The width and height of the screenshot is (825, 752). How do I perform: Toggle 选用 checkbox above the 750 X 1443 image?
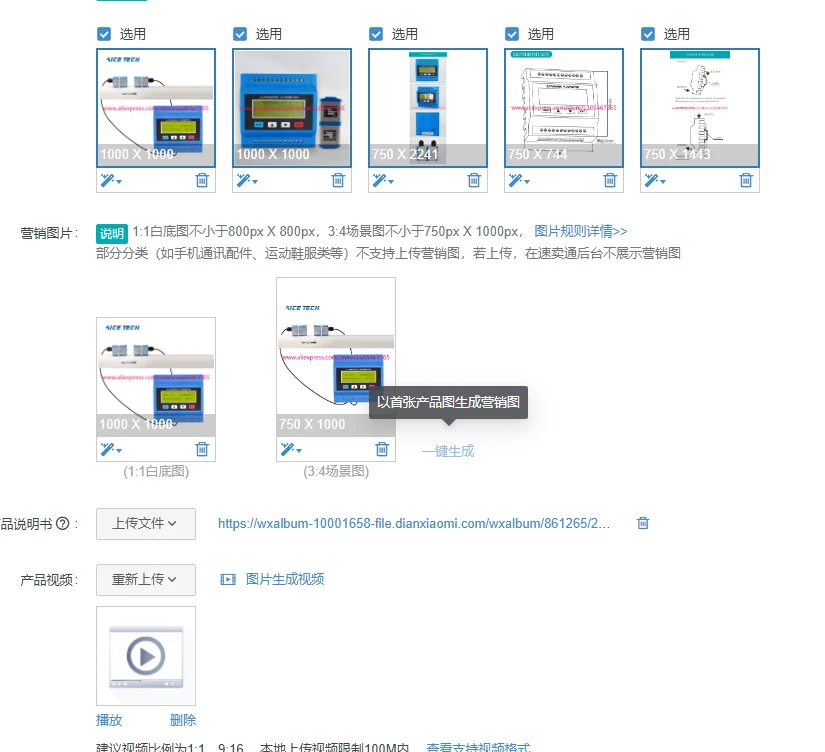point(648,34)
